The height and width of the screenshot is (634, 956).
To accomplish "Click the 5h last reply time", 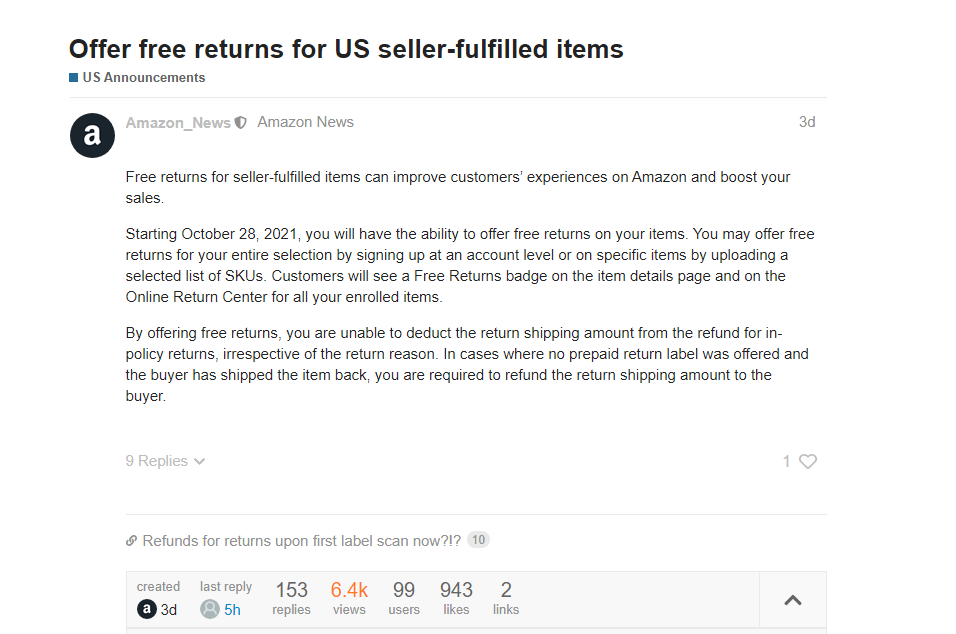I will pos(232,609).
